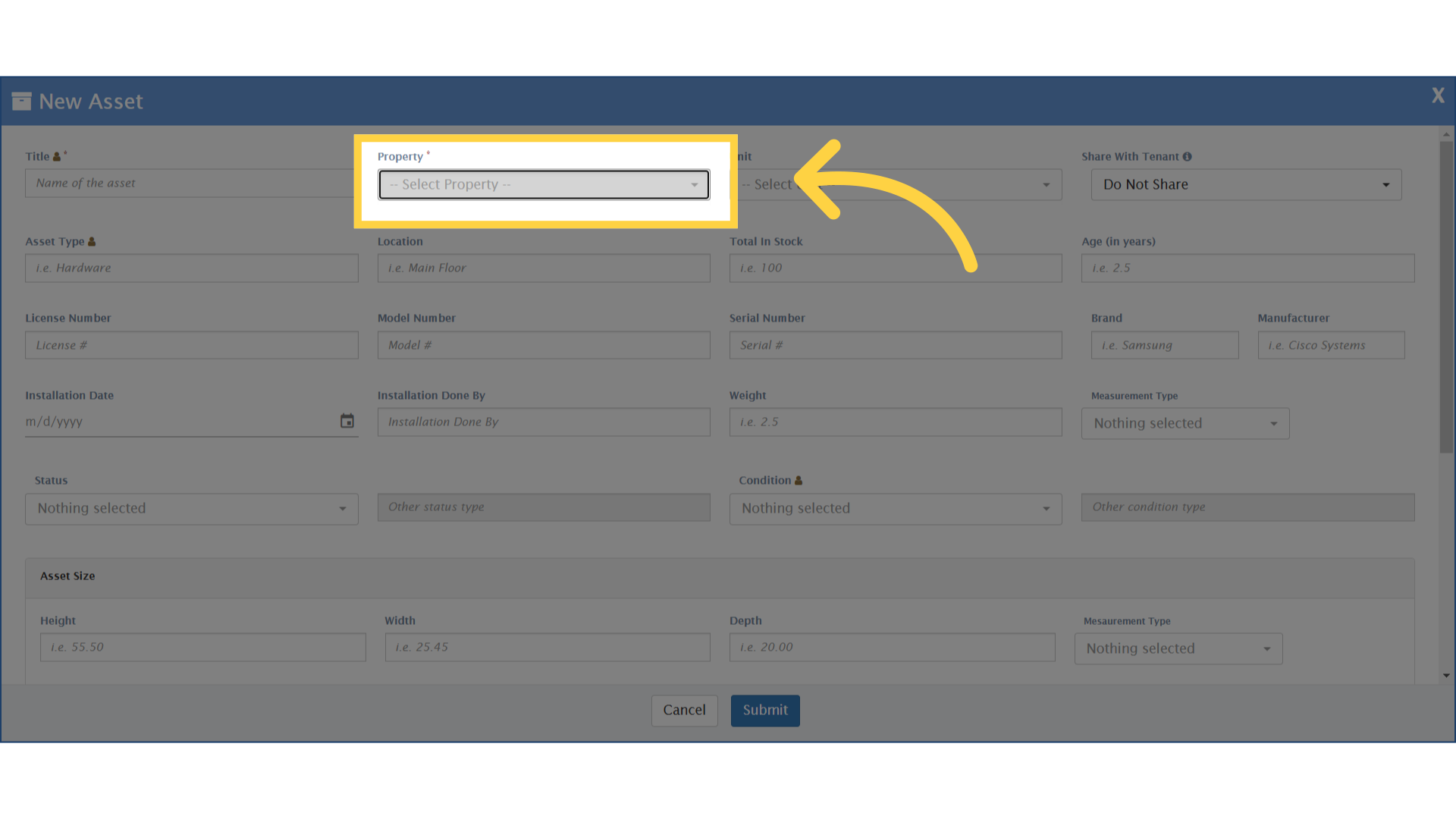Click the info icon beside Share With Tenant
Screen dimensions: 1456x819
pos(1187,156)
